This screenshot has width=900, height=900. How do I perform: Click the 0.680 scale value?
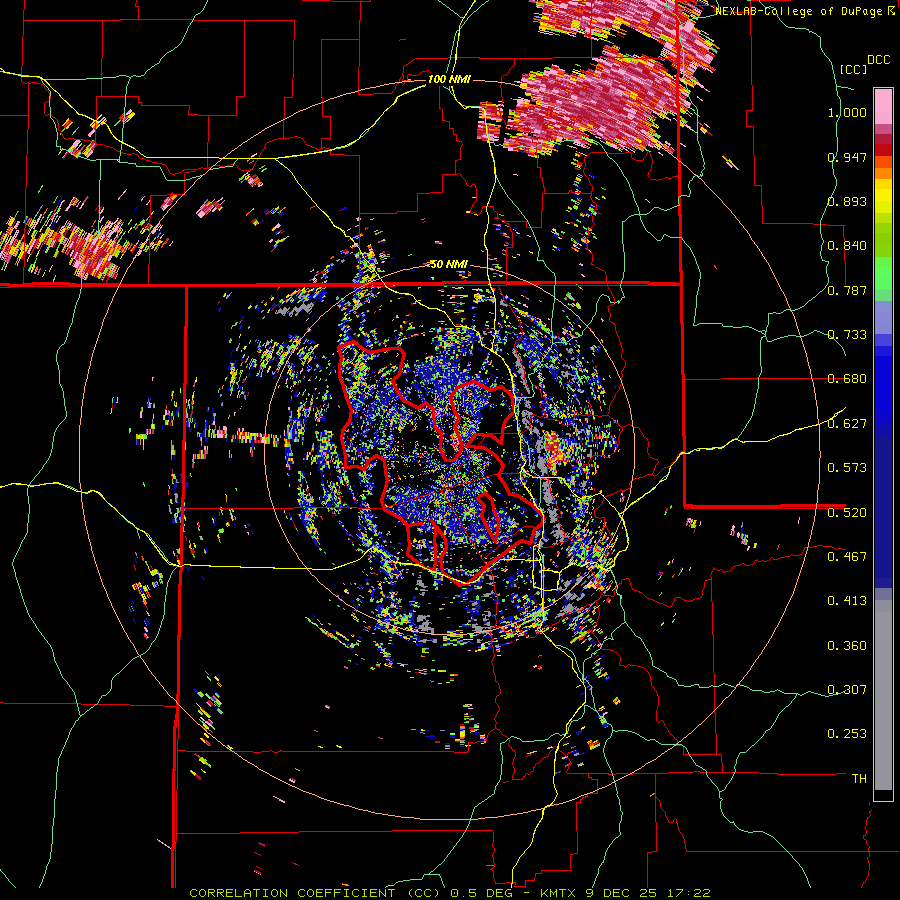[847, 379]
